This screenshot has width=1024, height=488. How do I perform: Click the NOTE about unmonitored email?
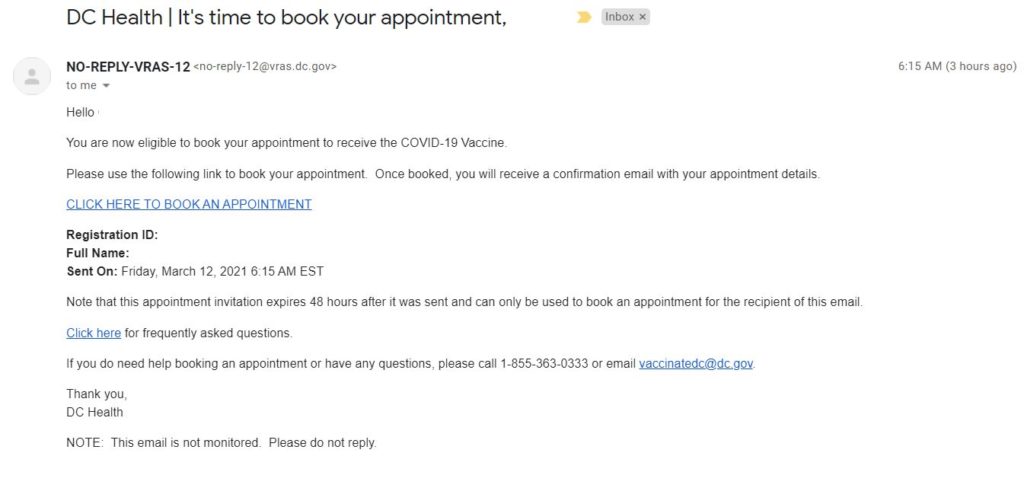click(221, 442)
